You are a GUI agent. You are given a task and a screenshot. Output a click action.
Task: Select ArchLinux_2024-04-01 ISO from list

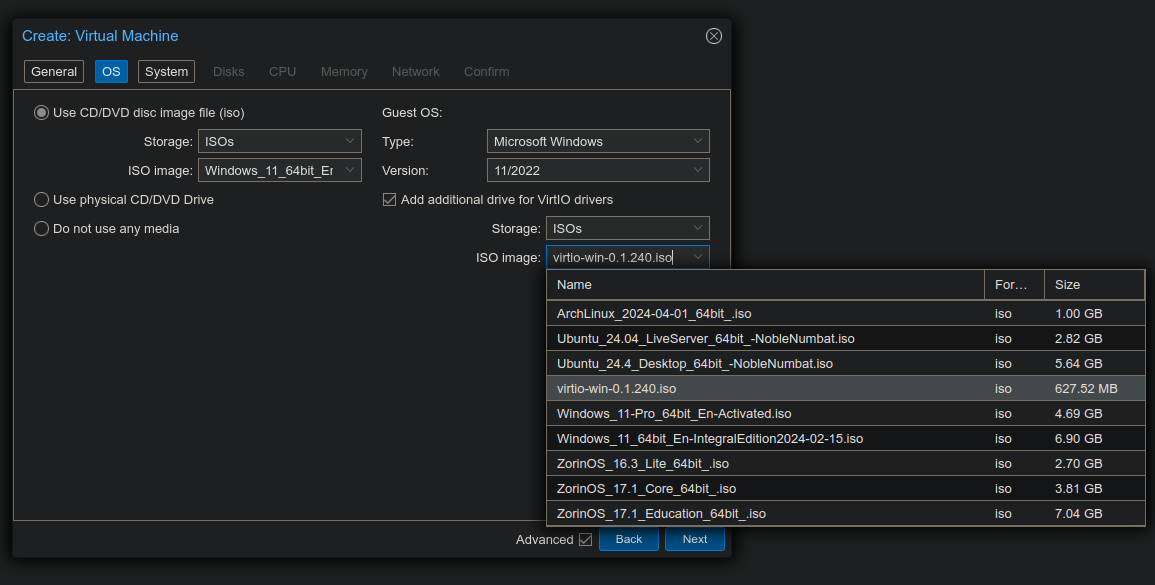[654, 314]
